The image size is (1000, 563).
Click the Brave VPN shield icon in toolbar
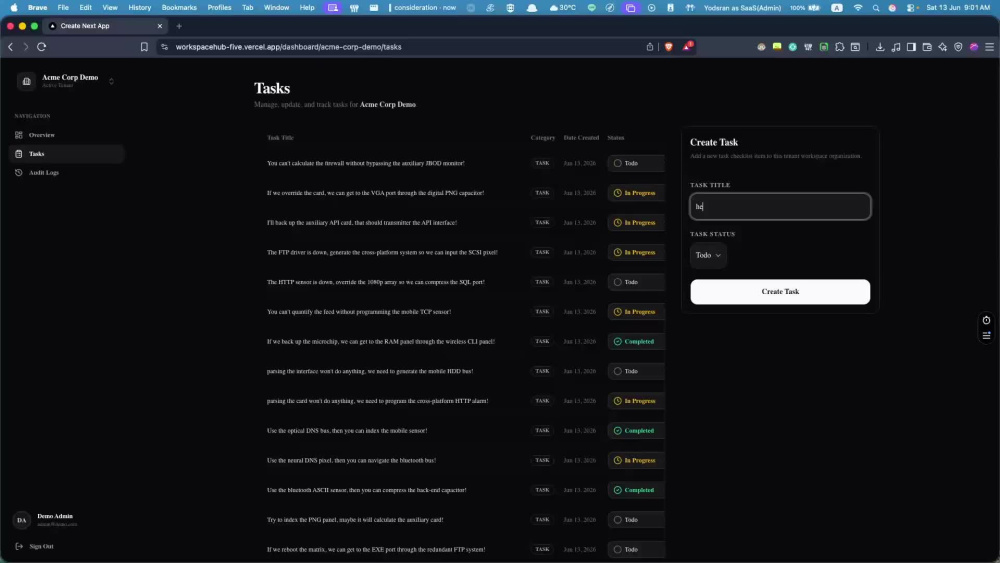pos(958,47)
